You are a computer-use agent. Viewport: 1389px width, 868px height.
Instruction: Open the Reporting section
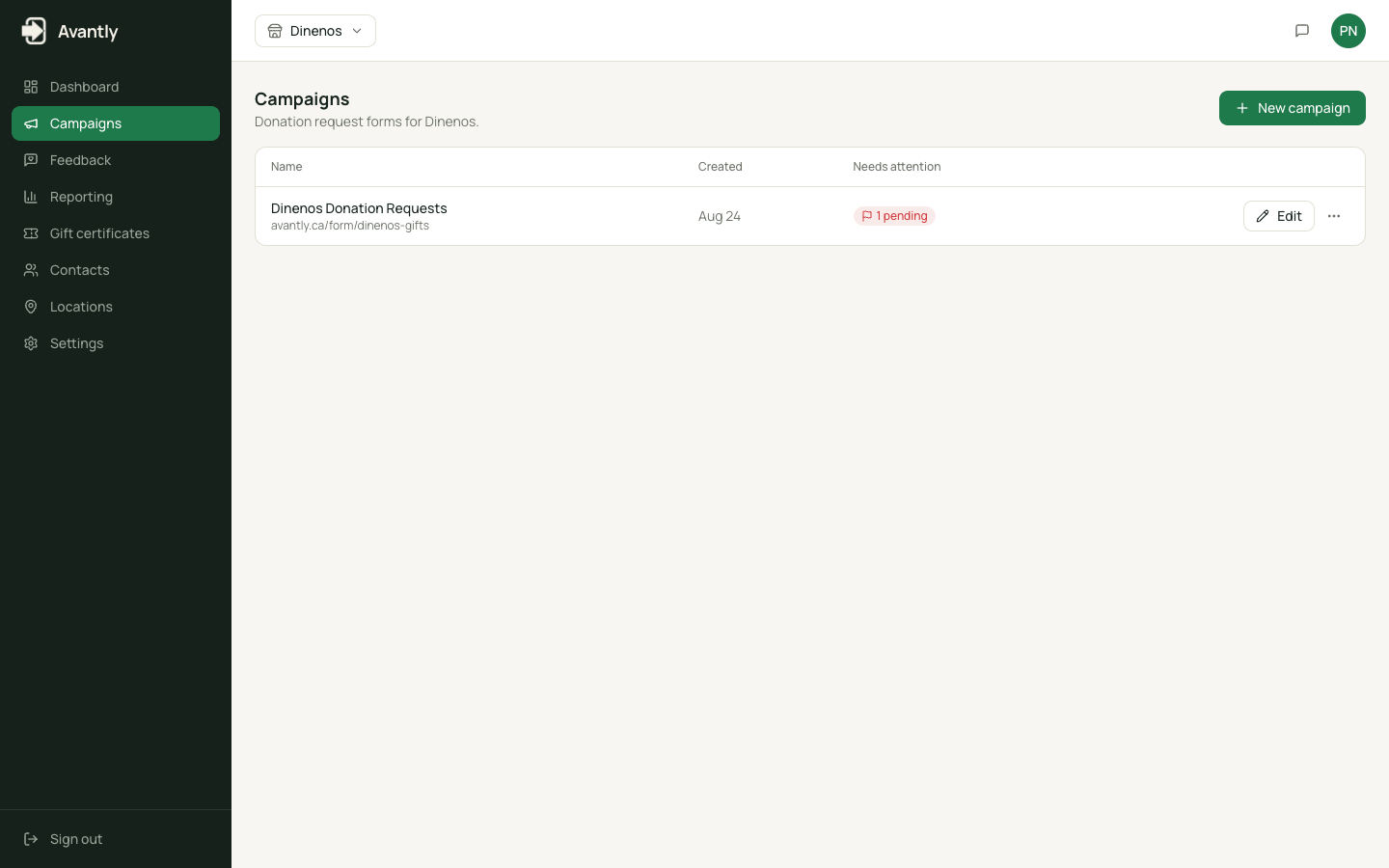116,197
